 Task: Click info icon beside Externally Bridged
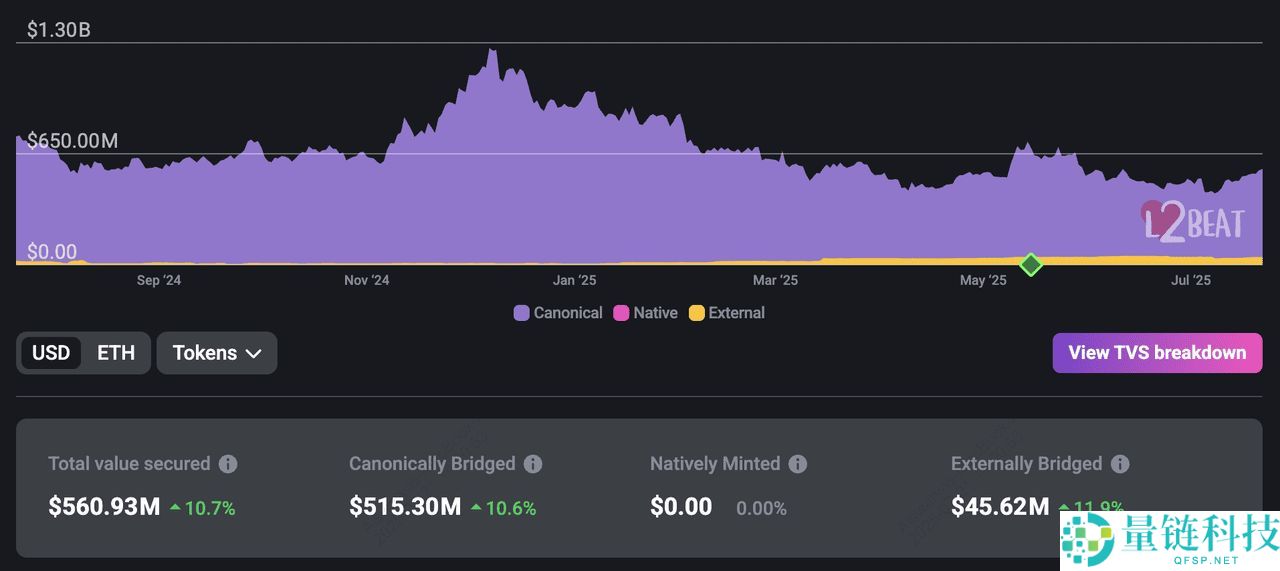point(1120,464)
